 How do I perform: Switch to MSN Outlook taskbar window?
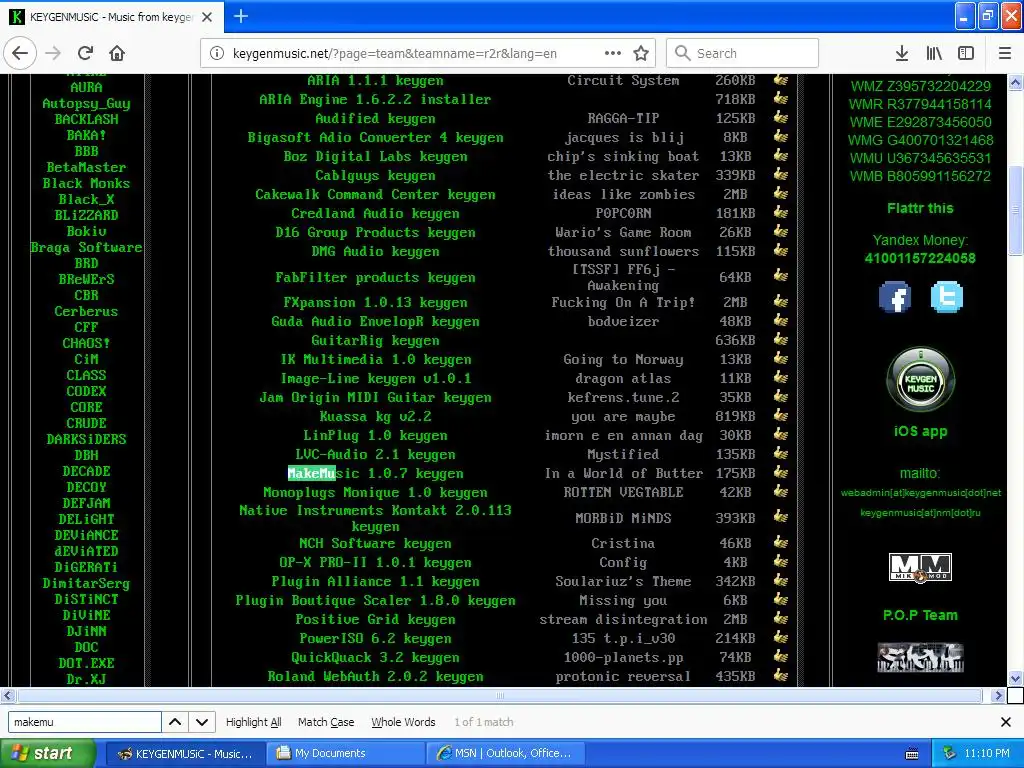click(x=505, y=753)
